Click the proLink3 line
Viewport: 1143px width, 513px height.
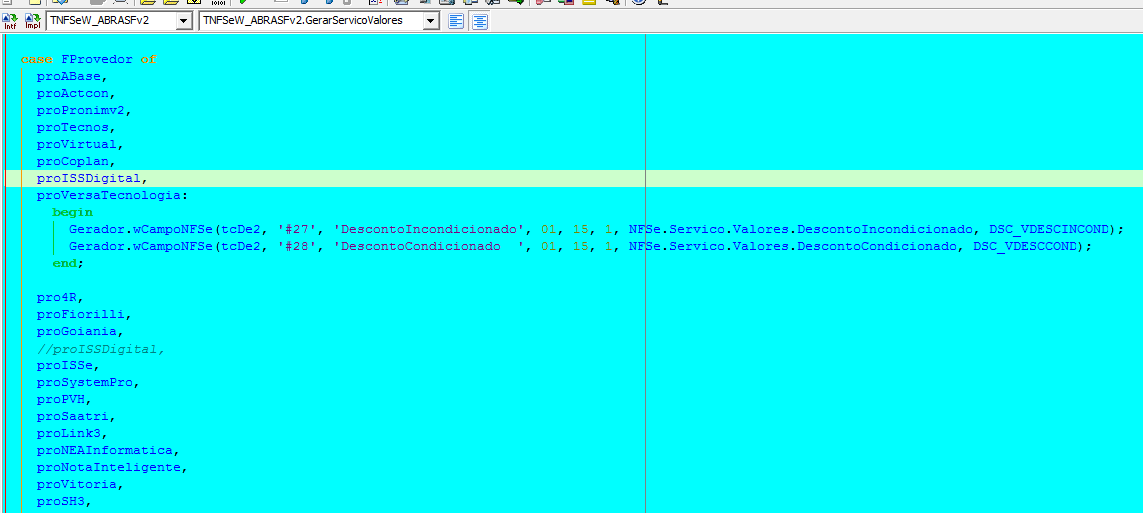73,434
